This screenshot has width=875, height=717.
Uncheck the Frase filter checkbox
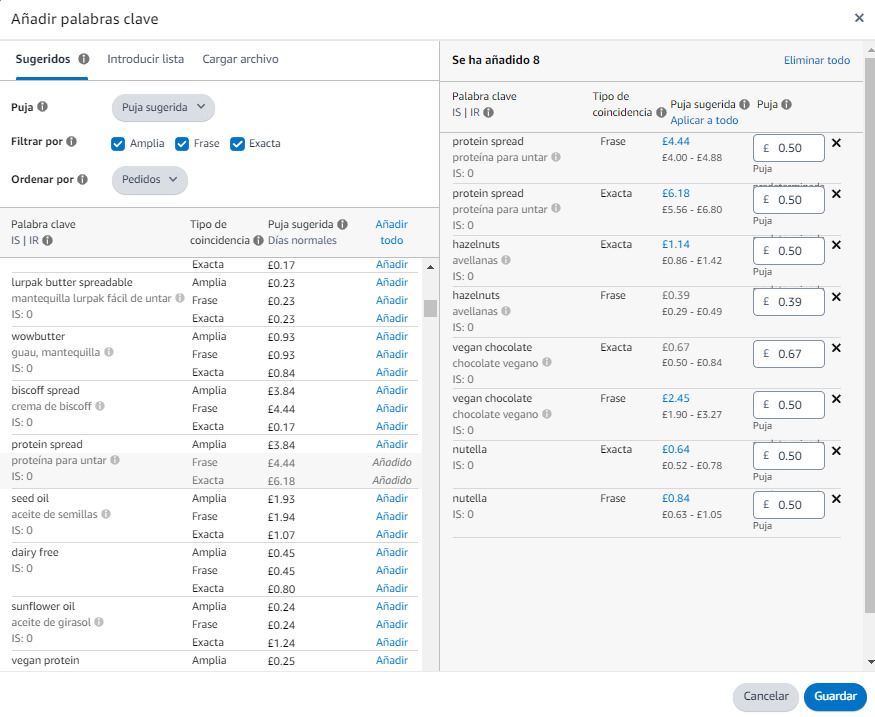click(x=182, y=144)
